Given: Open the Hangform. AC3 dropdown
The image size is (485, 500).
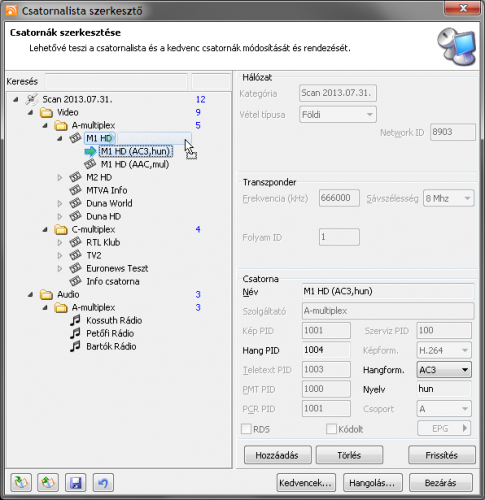Looking at the screenshot, I should click(x=444, y=370).
